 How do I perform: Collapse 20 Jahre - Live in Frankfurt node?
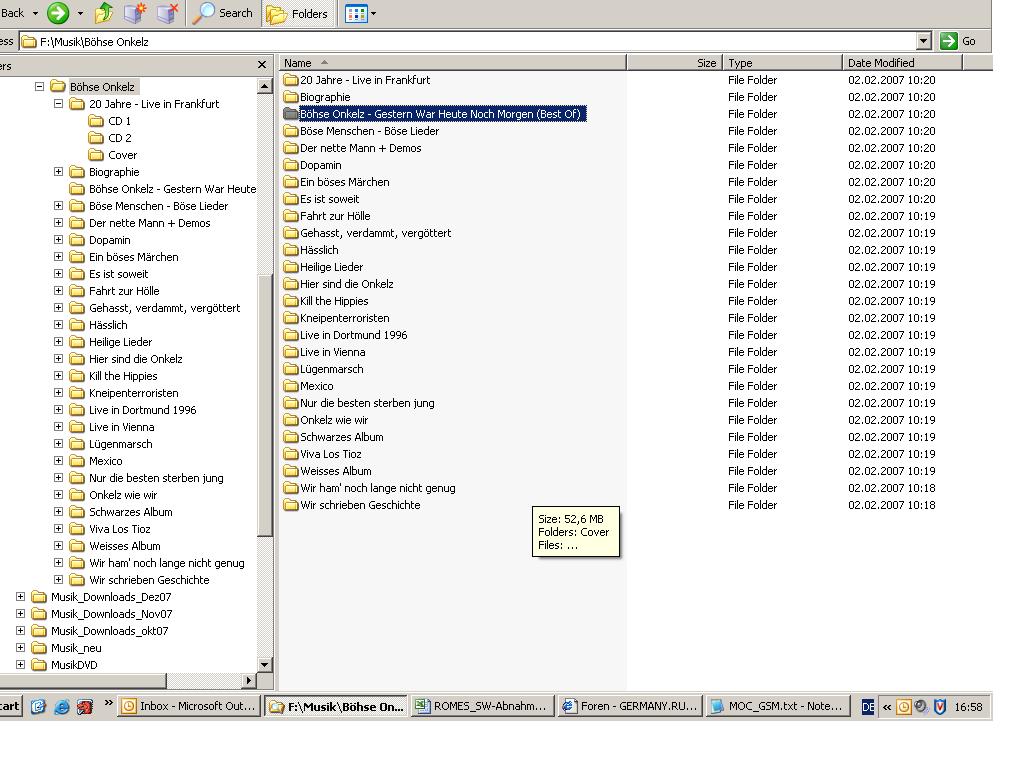click(58, 103)
